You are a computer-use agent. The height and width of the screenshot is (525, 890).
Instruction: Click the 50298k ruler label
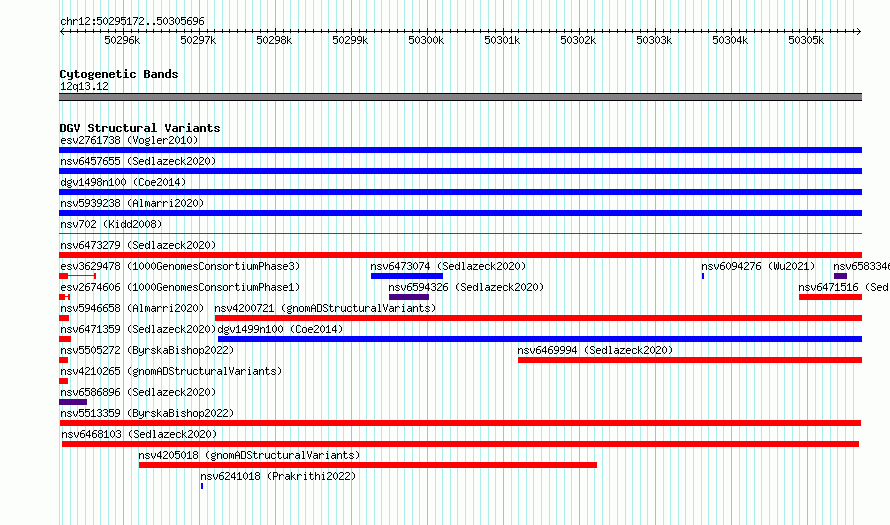coord(274,40)
